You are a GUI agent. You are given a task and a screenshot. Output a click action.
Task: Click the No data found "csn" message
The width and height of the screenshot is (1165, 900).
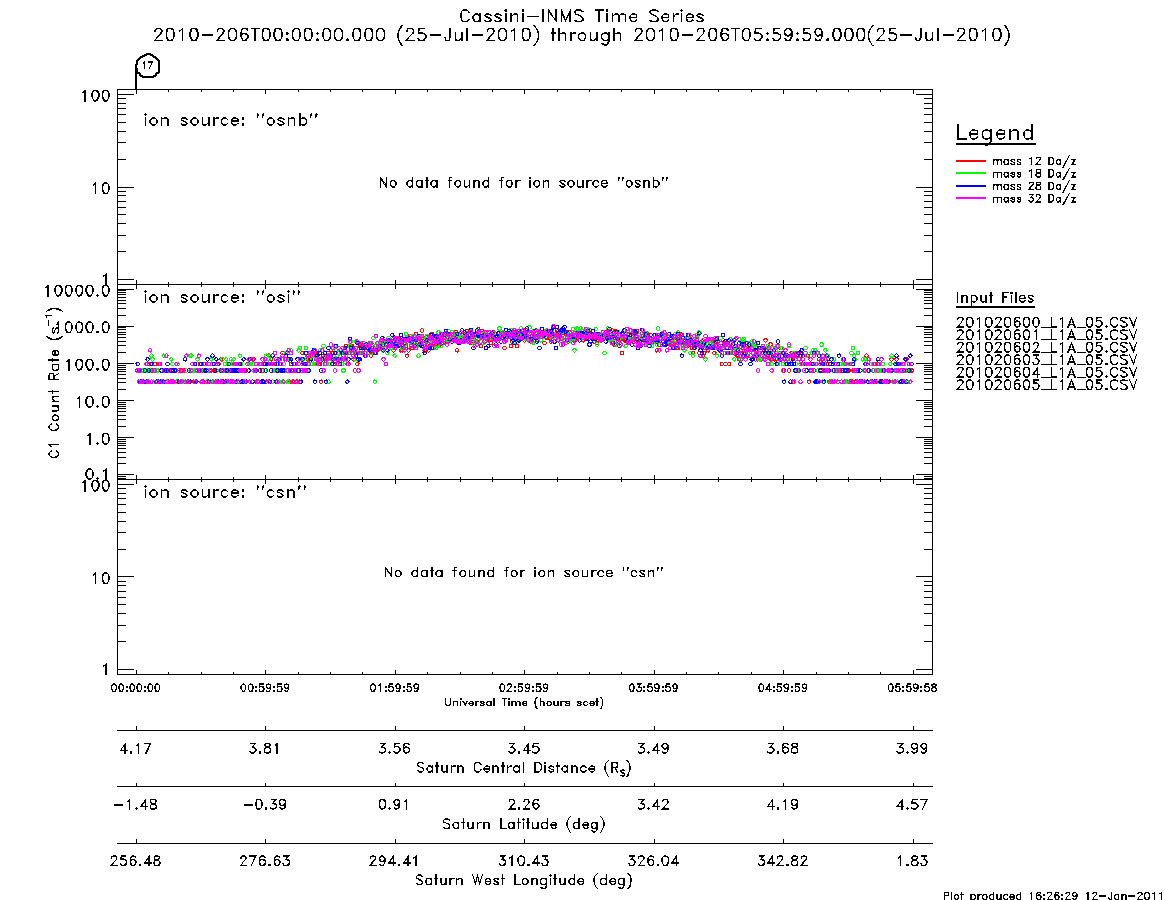(x=524, y=572)
